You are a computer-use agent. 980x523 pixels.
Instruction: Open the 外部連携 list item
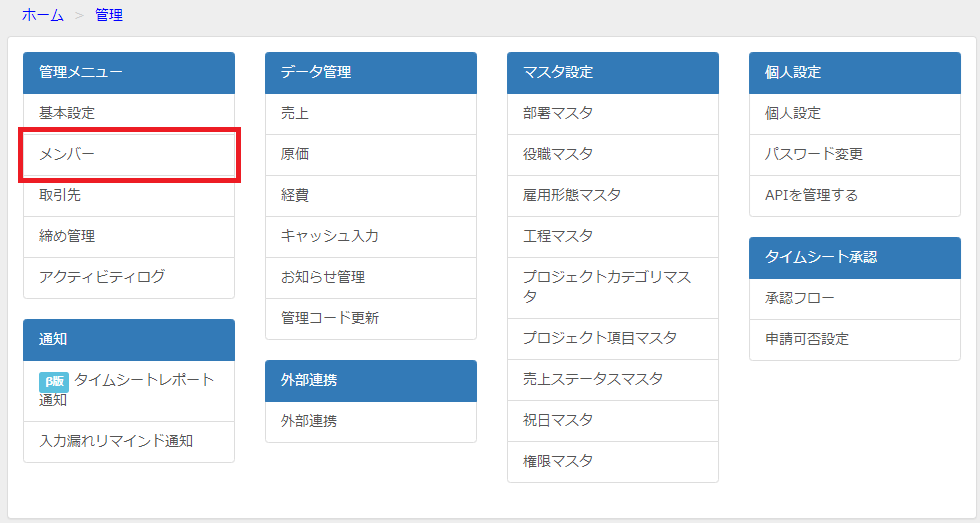[371, 421]
